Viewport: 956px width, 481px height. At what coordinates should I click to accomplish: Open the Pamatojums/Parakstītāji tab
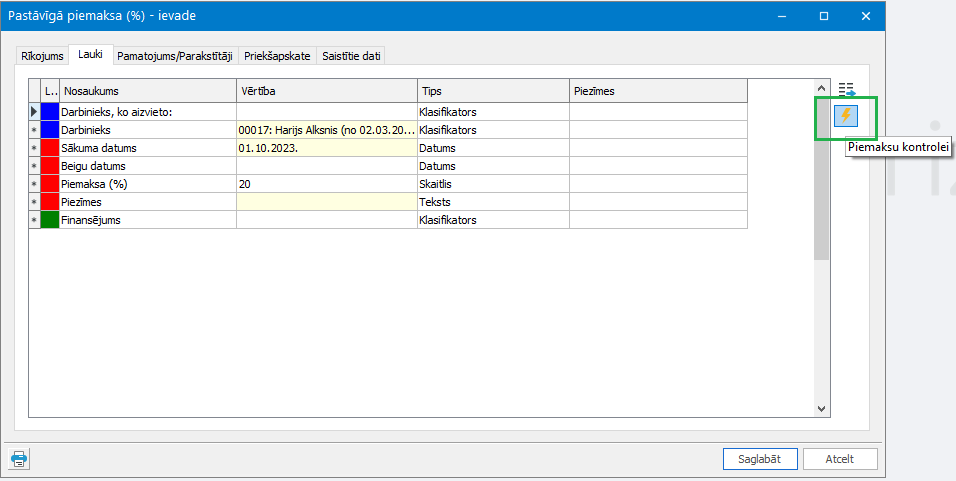[175, 56]
